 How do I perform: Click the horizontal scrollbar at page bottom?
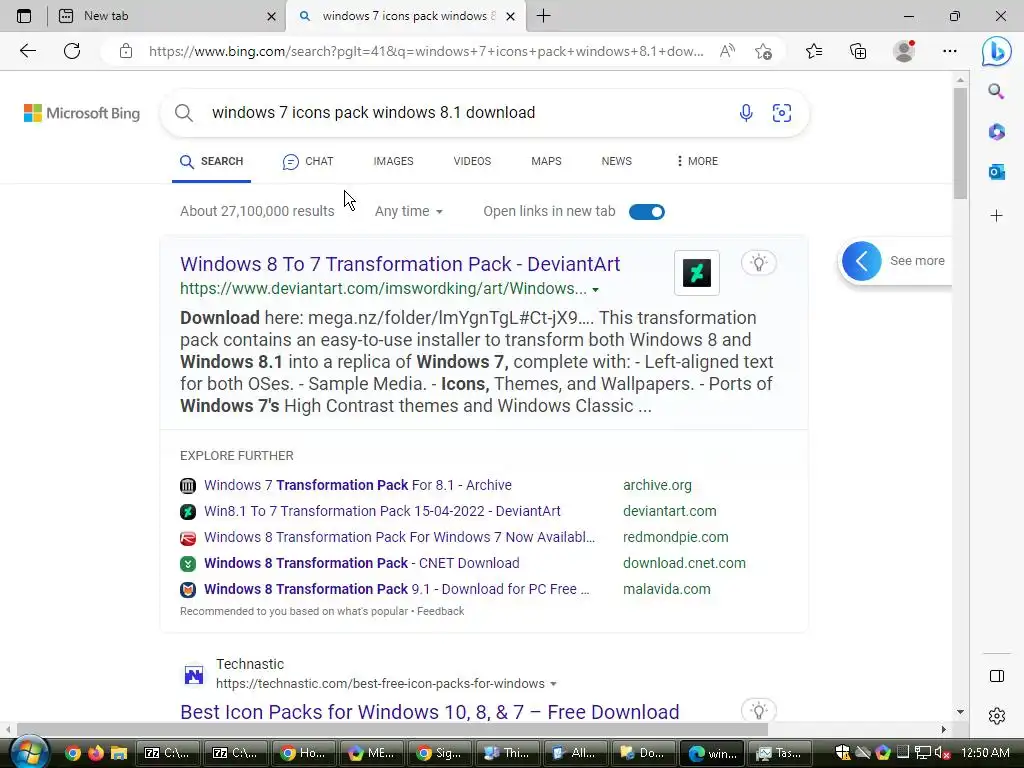click(x=392, y=729)
